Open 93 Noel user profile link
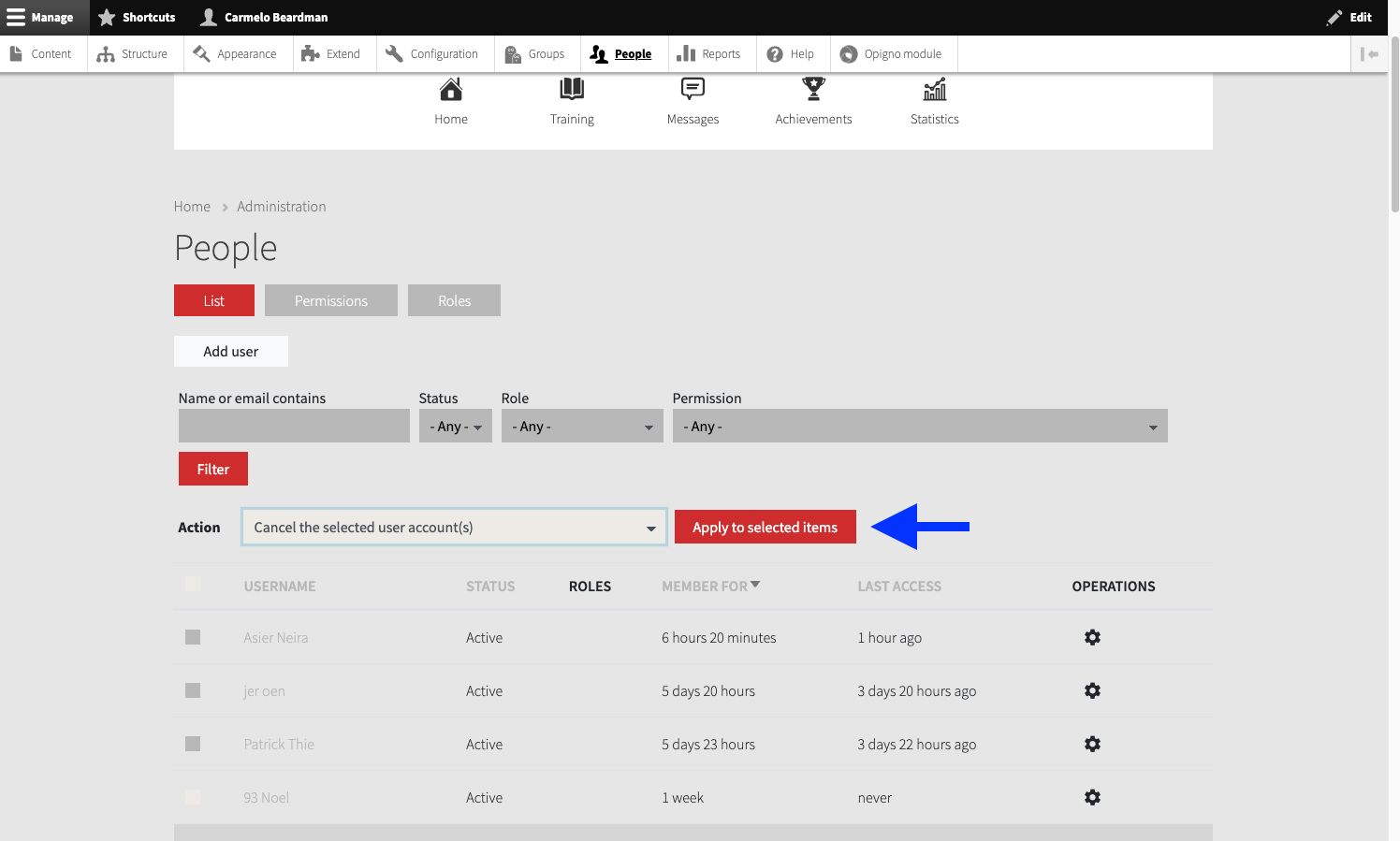1400x841 pixels. tap(267, 798)
